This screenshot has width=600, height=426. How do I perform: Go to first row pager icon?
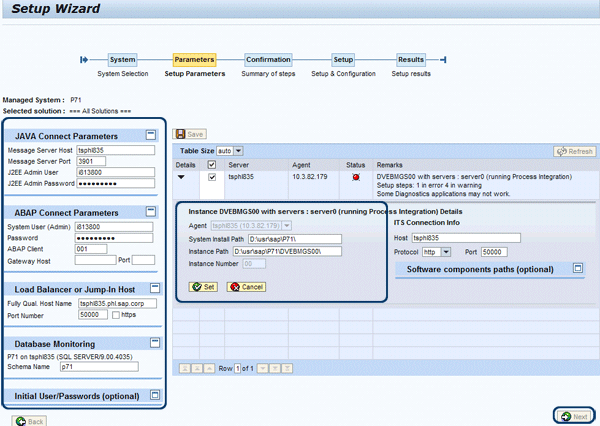click(185, 368)
